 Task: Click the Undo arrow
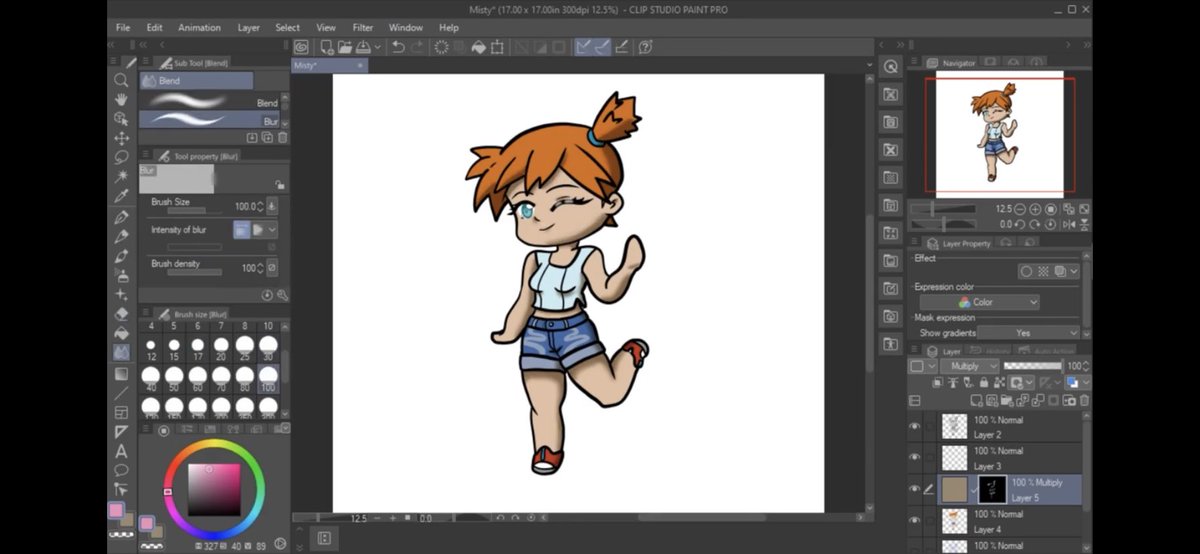coord(399,47)
